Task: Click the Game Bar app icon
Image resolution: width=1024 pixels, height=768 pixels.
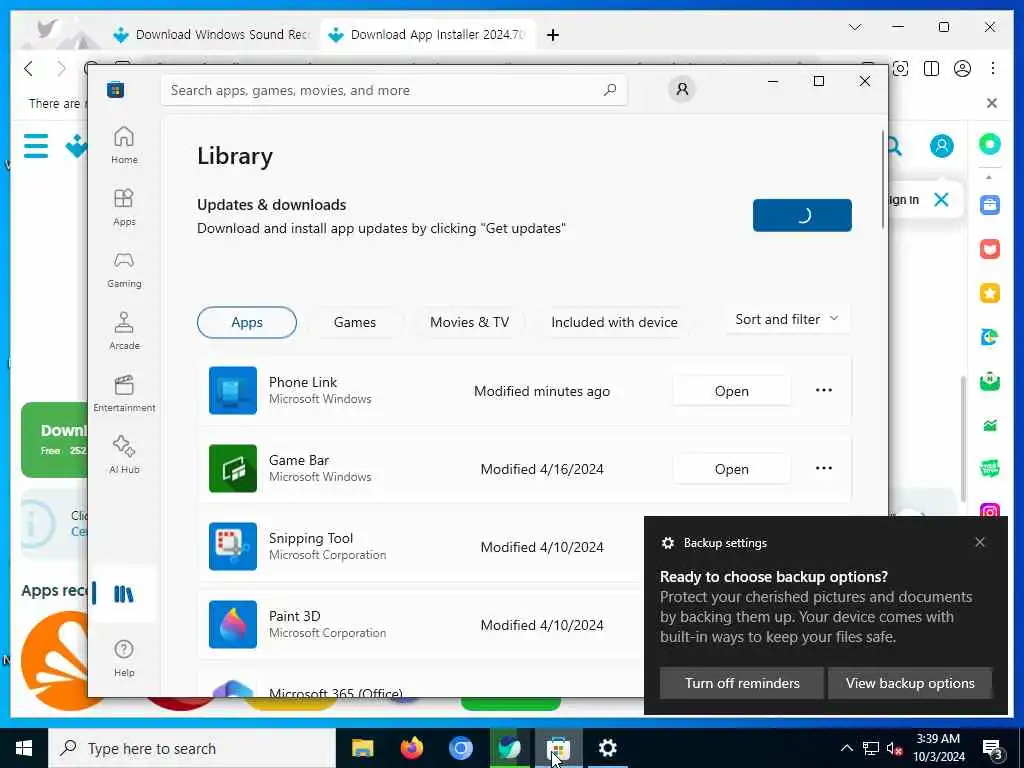Action: (233, 468)
